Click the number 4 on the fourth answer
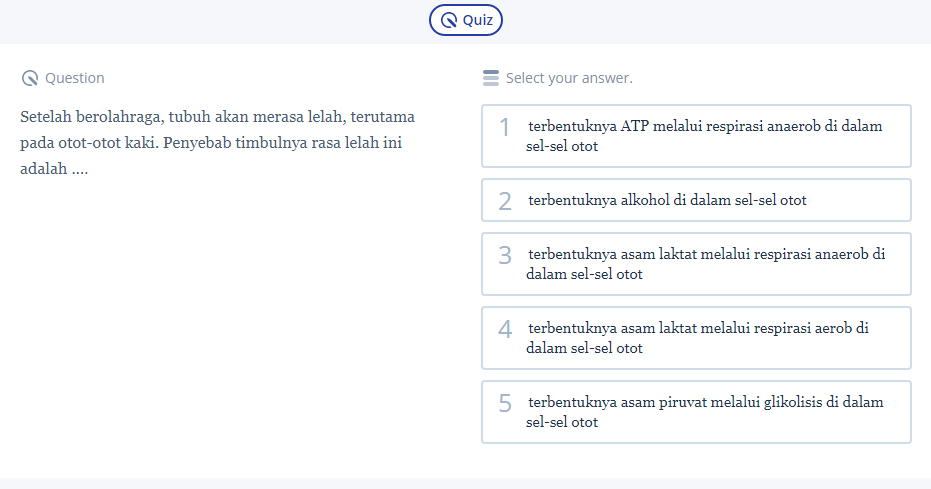This screenshot has width=931, height=489. [x=505, y=329]
